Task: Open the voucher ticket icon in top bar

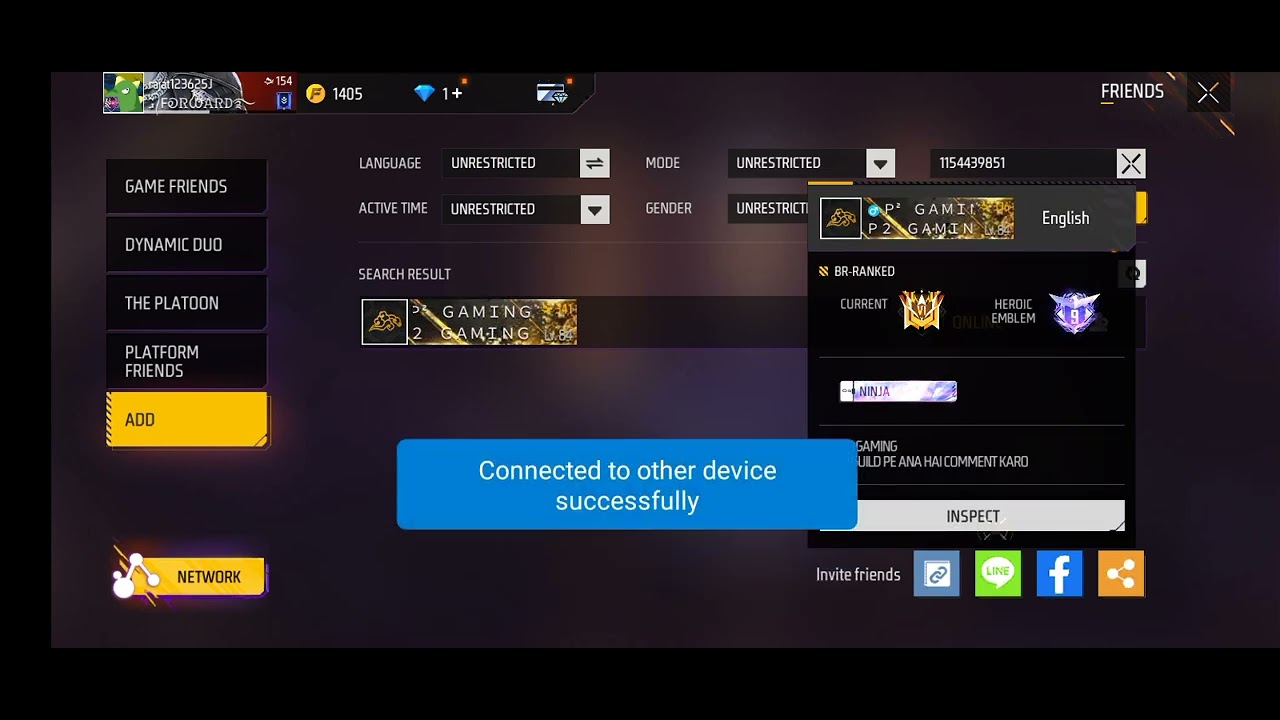Action: click(x=552, y=93)
